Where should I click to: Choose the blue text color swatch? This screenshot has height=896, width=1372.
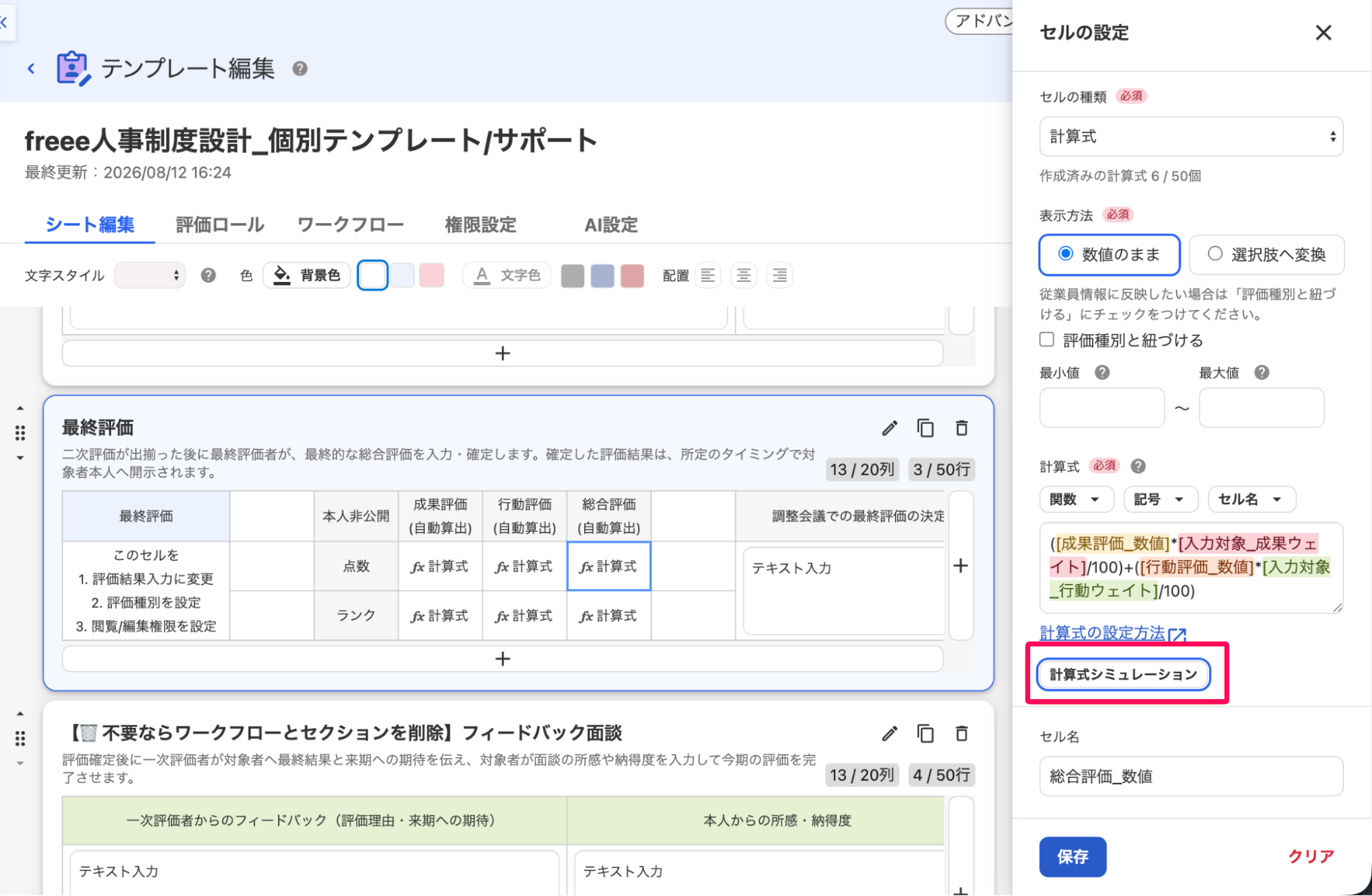click(x=602, y=275)
